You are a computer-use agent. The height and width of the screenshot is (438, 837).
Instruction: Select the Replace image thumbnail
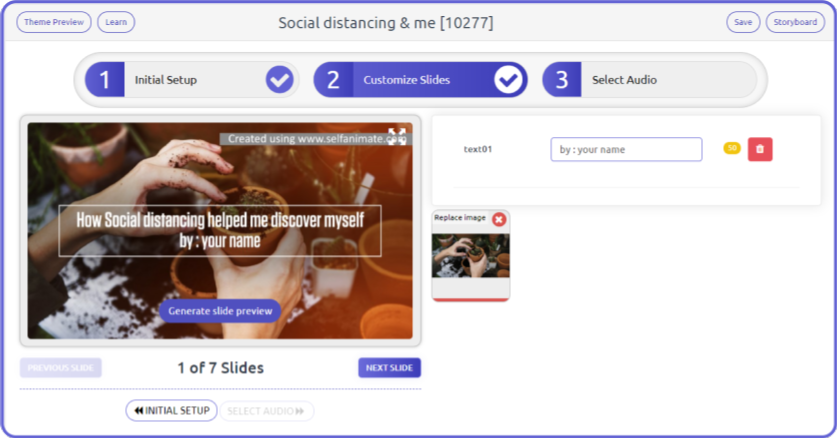tap(470, 256)
